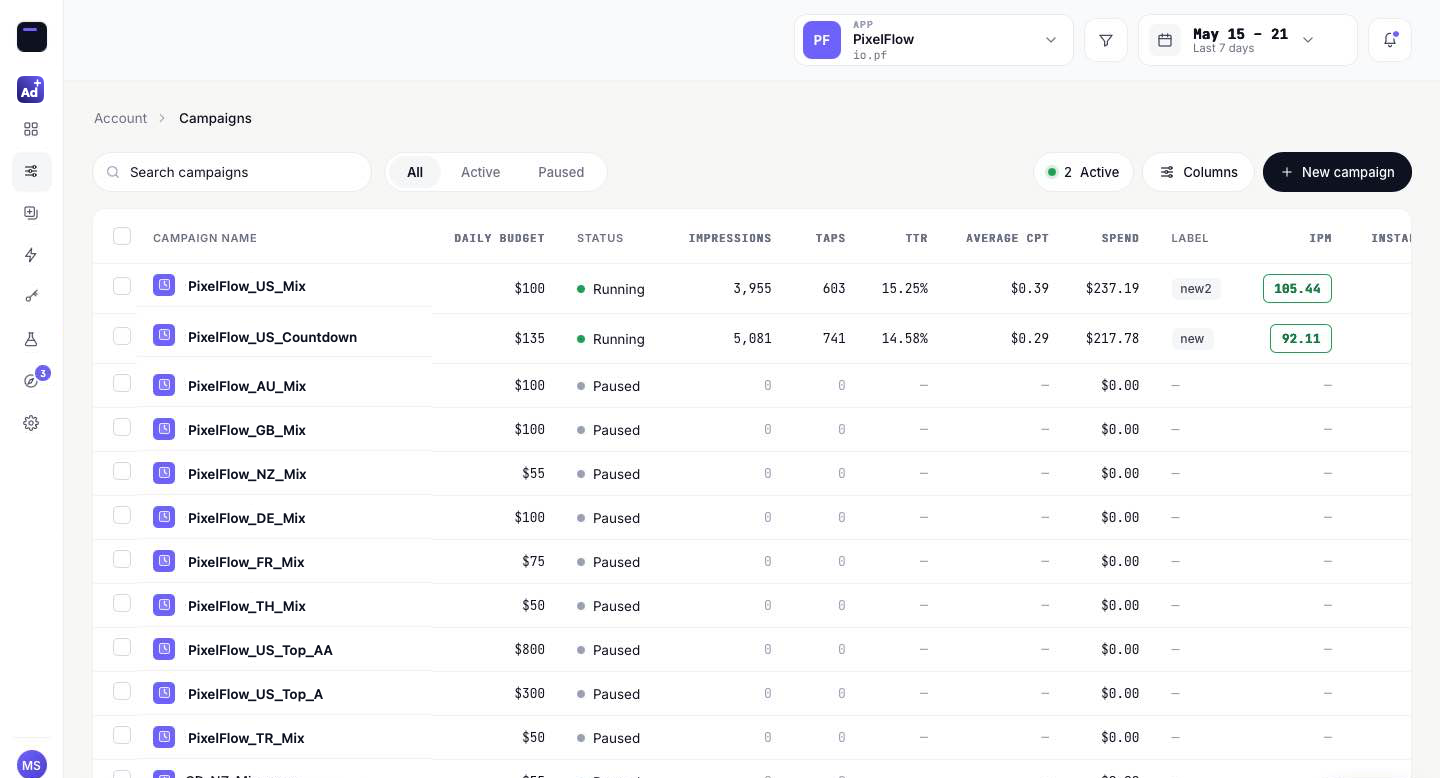Click the PF app avatar badge
The width and height of the screenshot is (1440, 778).
tap(822, 40)
